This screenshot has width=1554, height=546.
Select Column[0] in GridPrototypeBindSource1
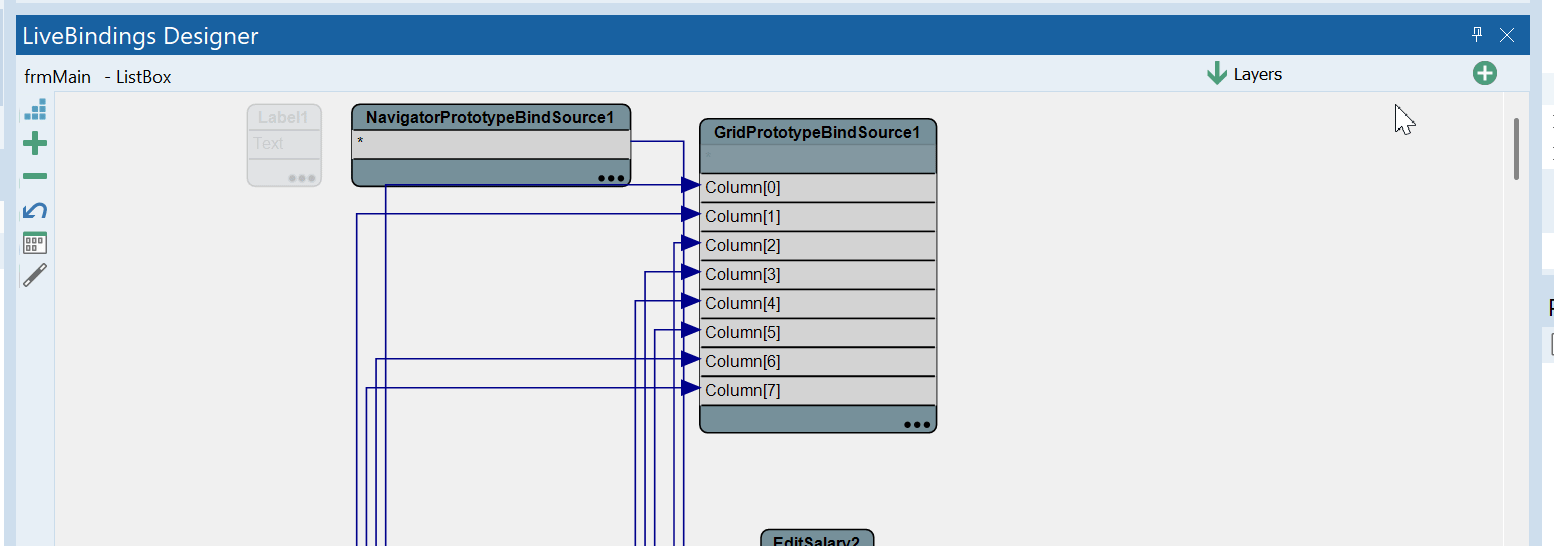click(x=818, y=188)
